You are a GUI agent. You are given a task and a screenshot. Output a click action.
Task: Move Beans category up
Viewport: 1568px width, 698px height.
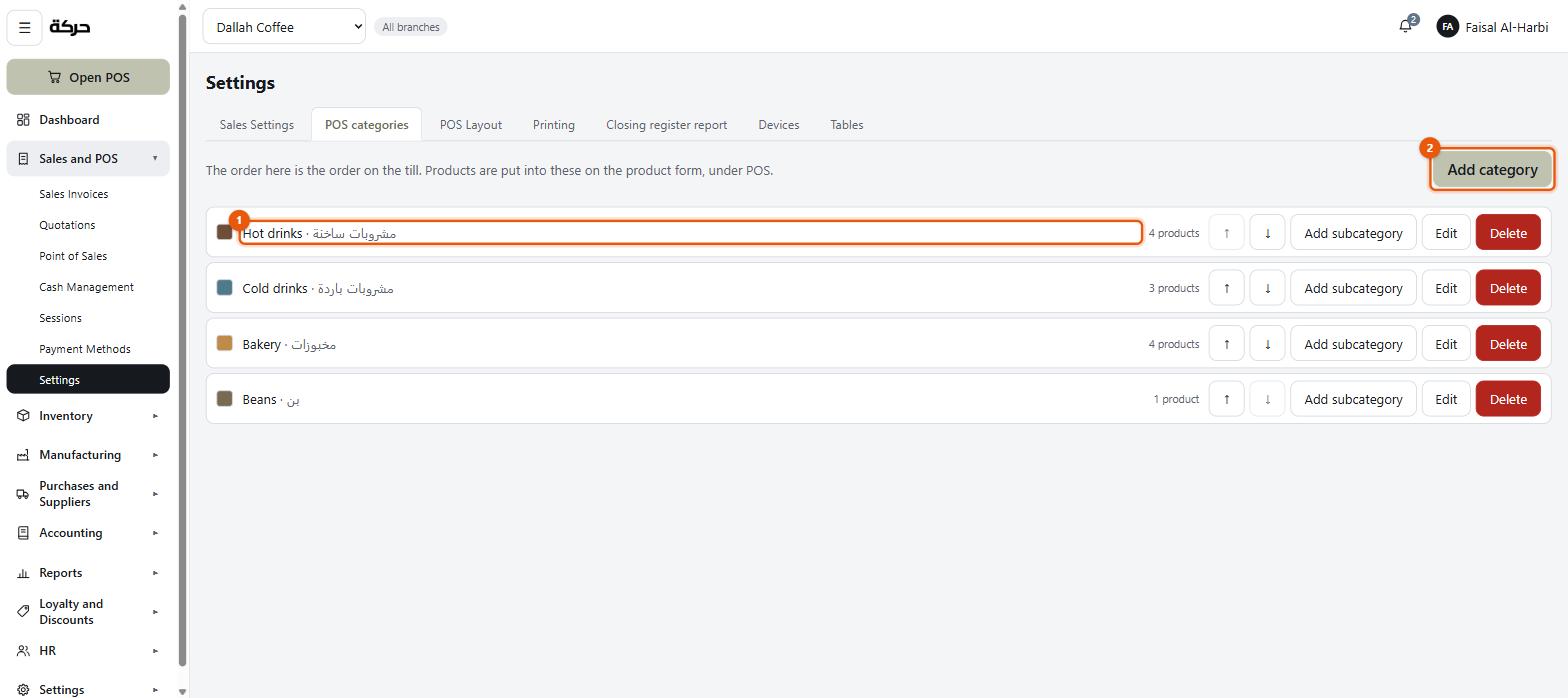coord(1226,399)
